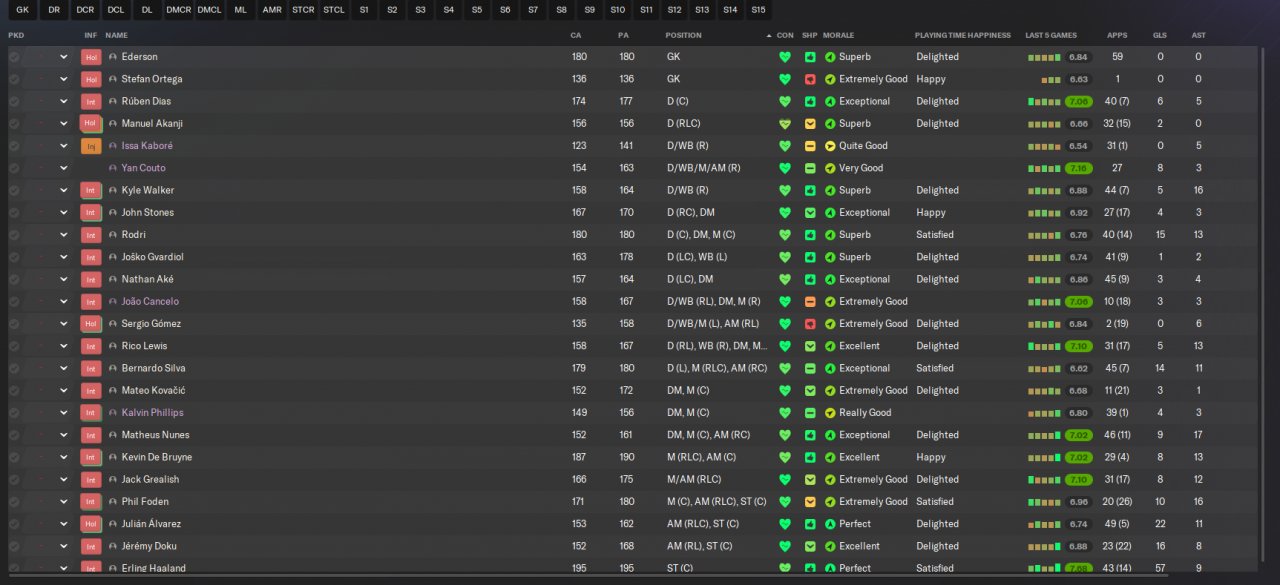Viewport: 1280px width, 585px height.
Task: Click Kyle Walker's 'Int' info badge
Action: (x=91, y=190)
